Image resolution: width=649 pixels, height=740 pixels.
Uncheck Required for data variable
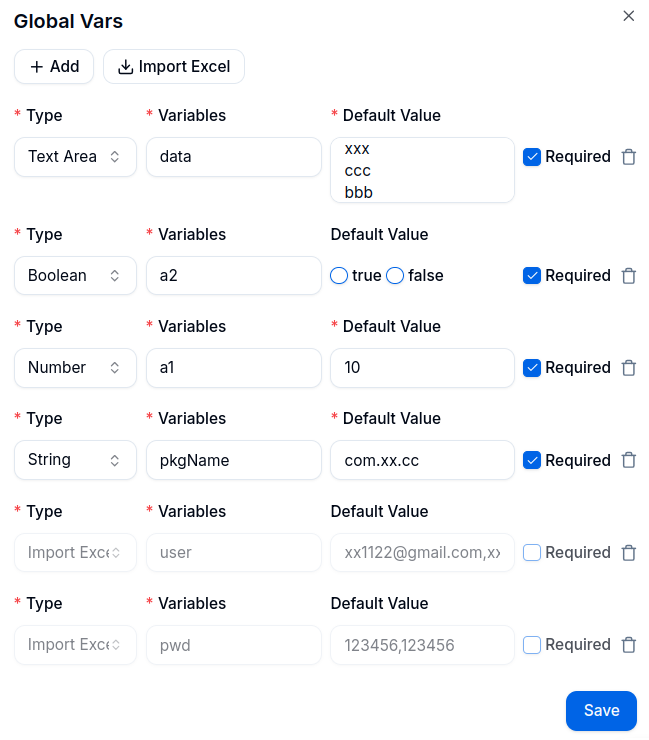531,157
